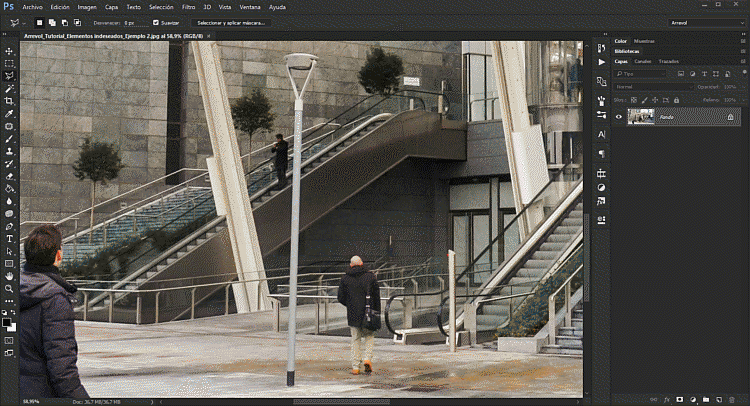The image size is (750, 406).
Task: Hide the Fondo layer using eye icon
Action: click(618, 117)
